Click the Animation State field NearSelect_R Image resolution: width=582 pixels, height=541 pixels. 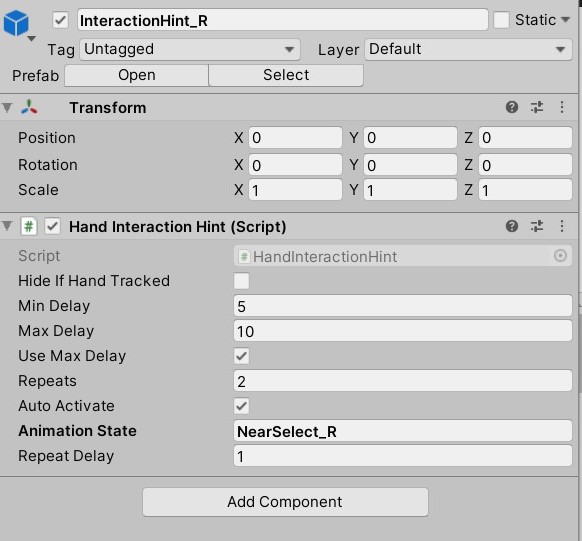403,431
